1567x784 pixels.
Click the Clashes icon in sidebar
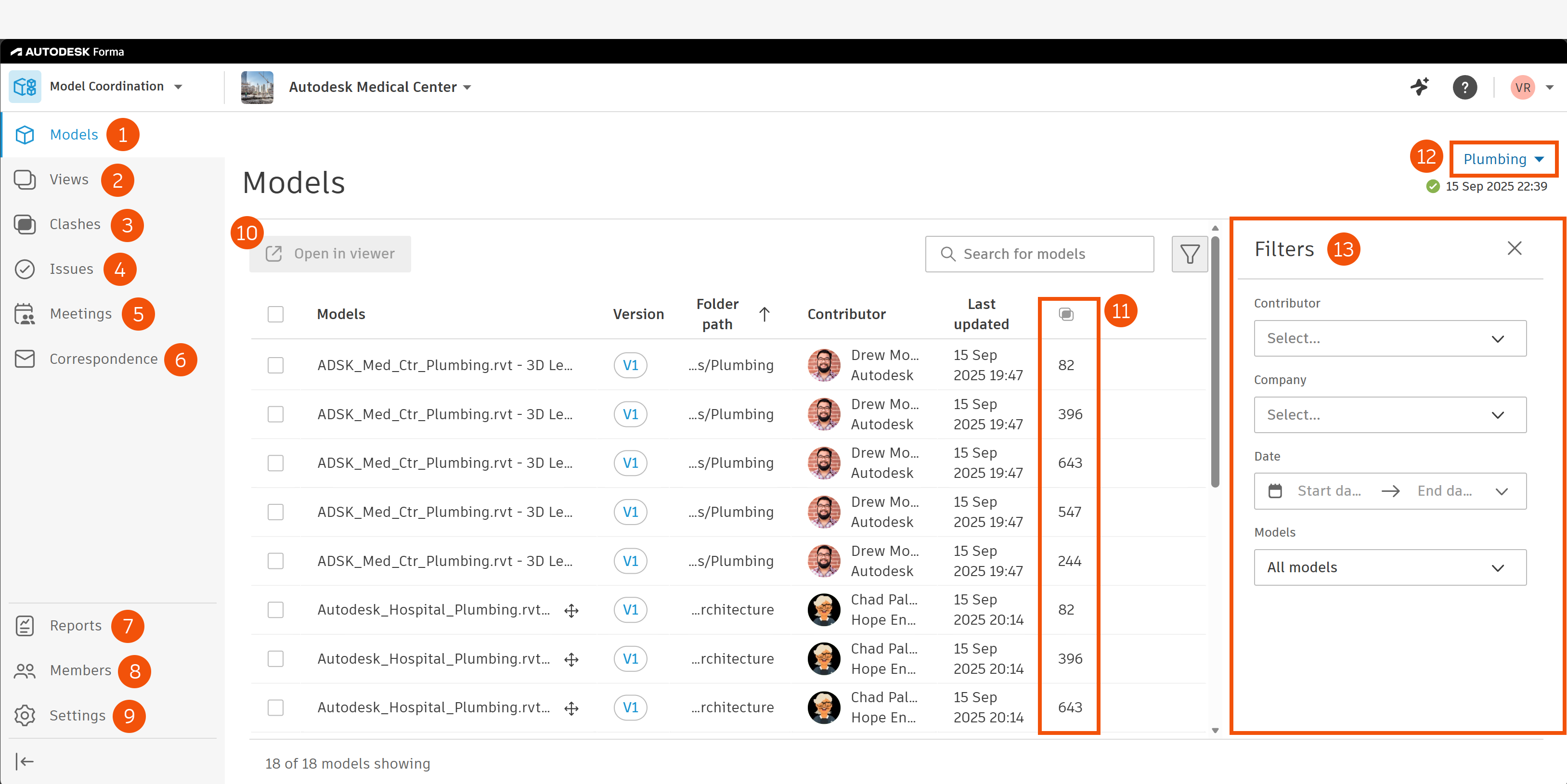(25, 224)
